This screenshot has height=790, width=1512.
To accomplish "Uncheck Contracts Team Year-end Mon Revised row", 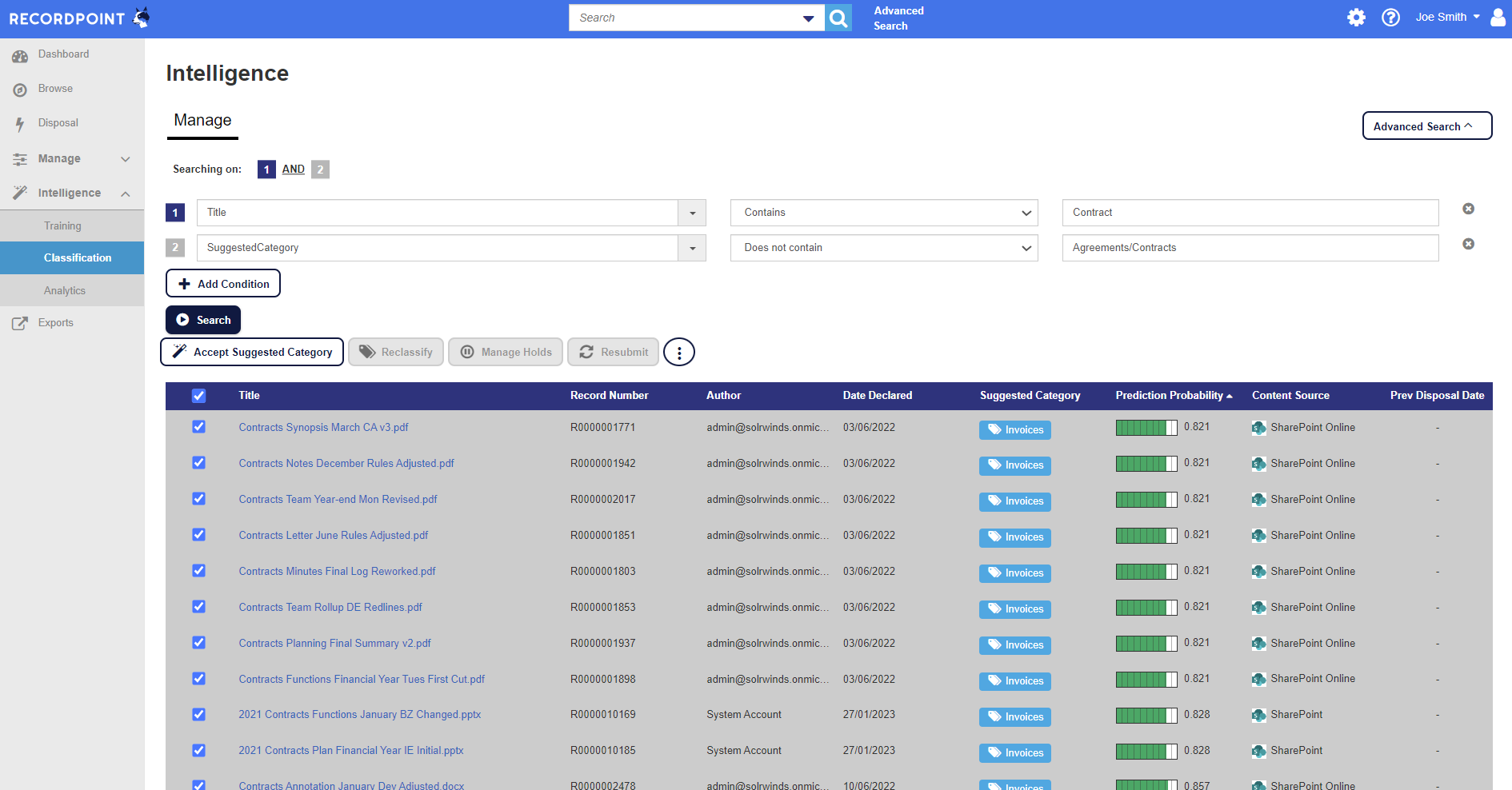I will click(199, 499).
